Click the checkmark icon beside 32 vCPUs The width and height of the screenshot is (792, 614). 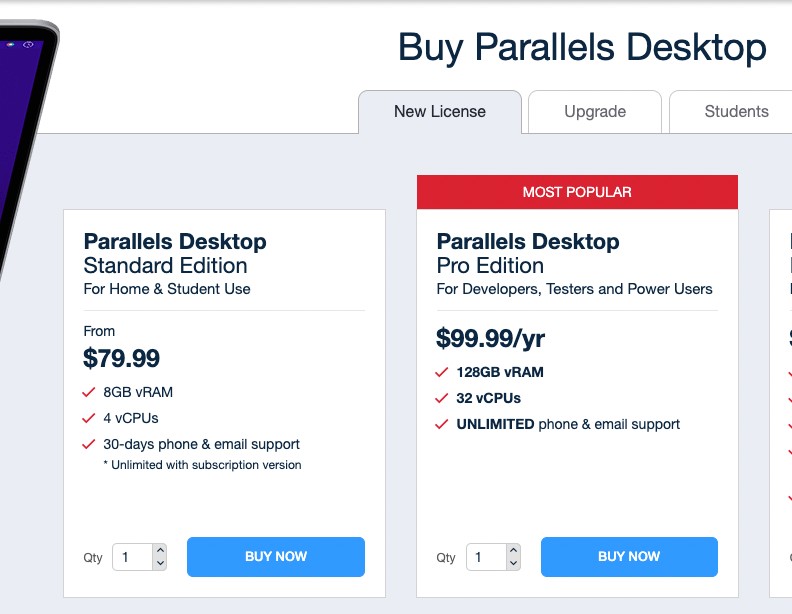(x=442, y=398)
